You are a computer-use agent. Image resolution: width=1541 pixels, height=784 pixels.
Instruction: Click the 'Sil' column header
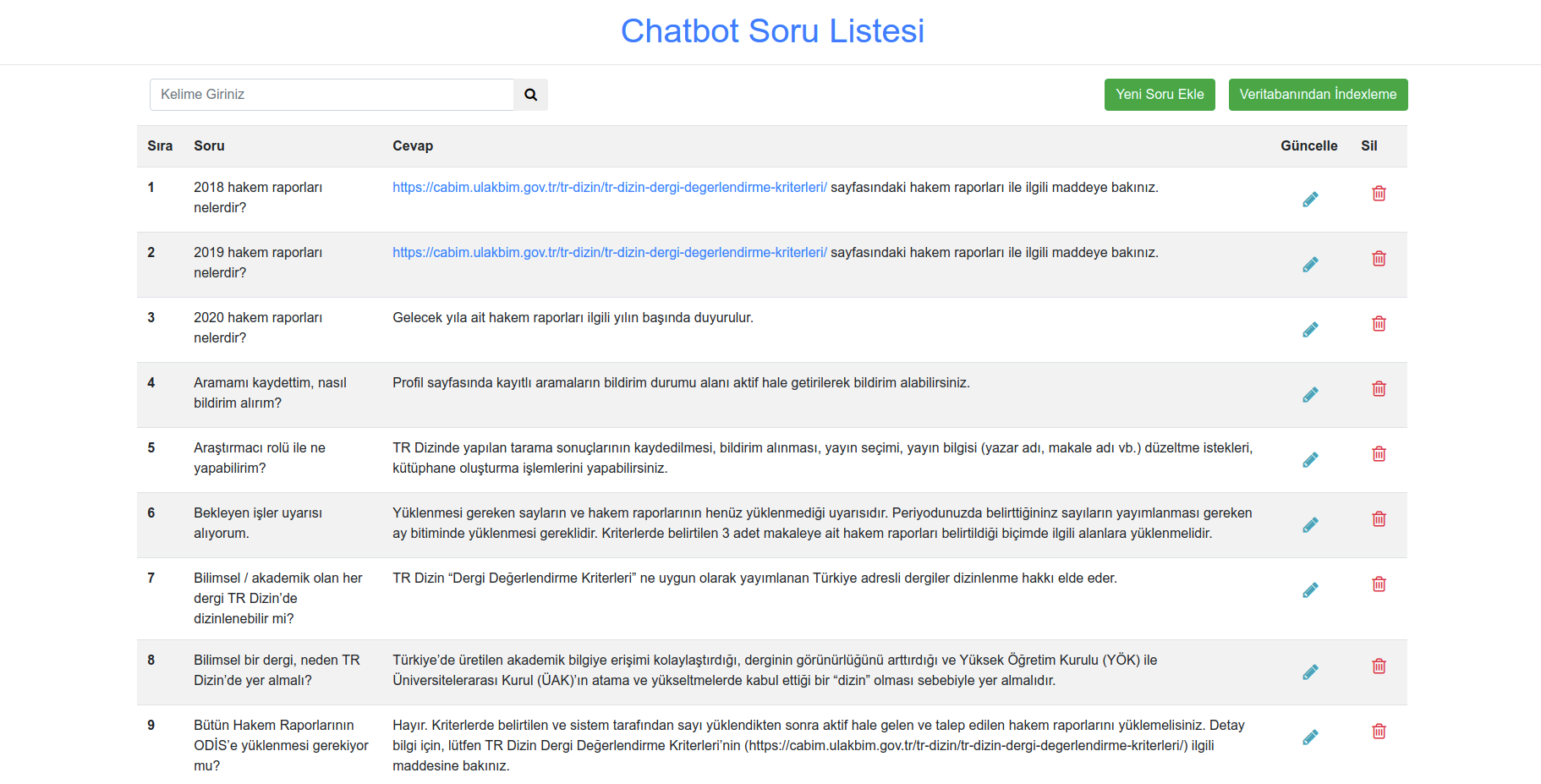[x=1368, y=146]
